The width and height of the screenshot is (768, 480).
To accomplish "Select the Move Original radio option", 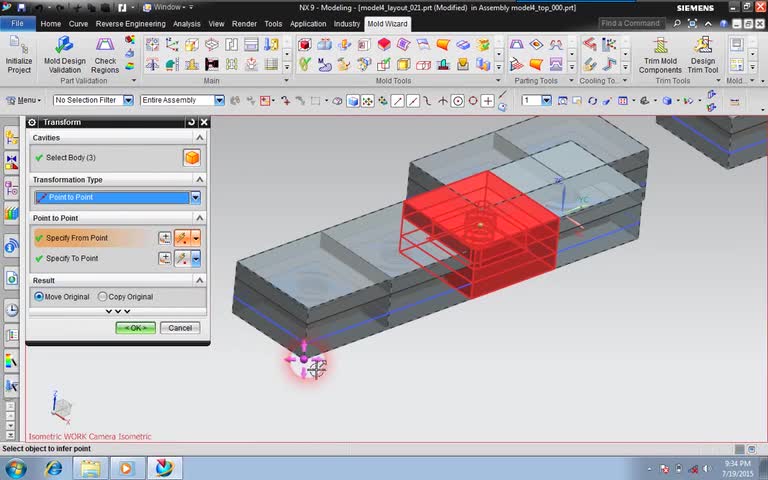I will (40, 297).
